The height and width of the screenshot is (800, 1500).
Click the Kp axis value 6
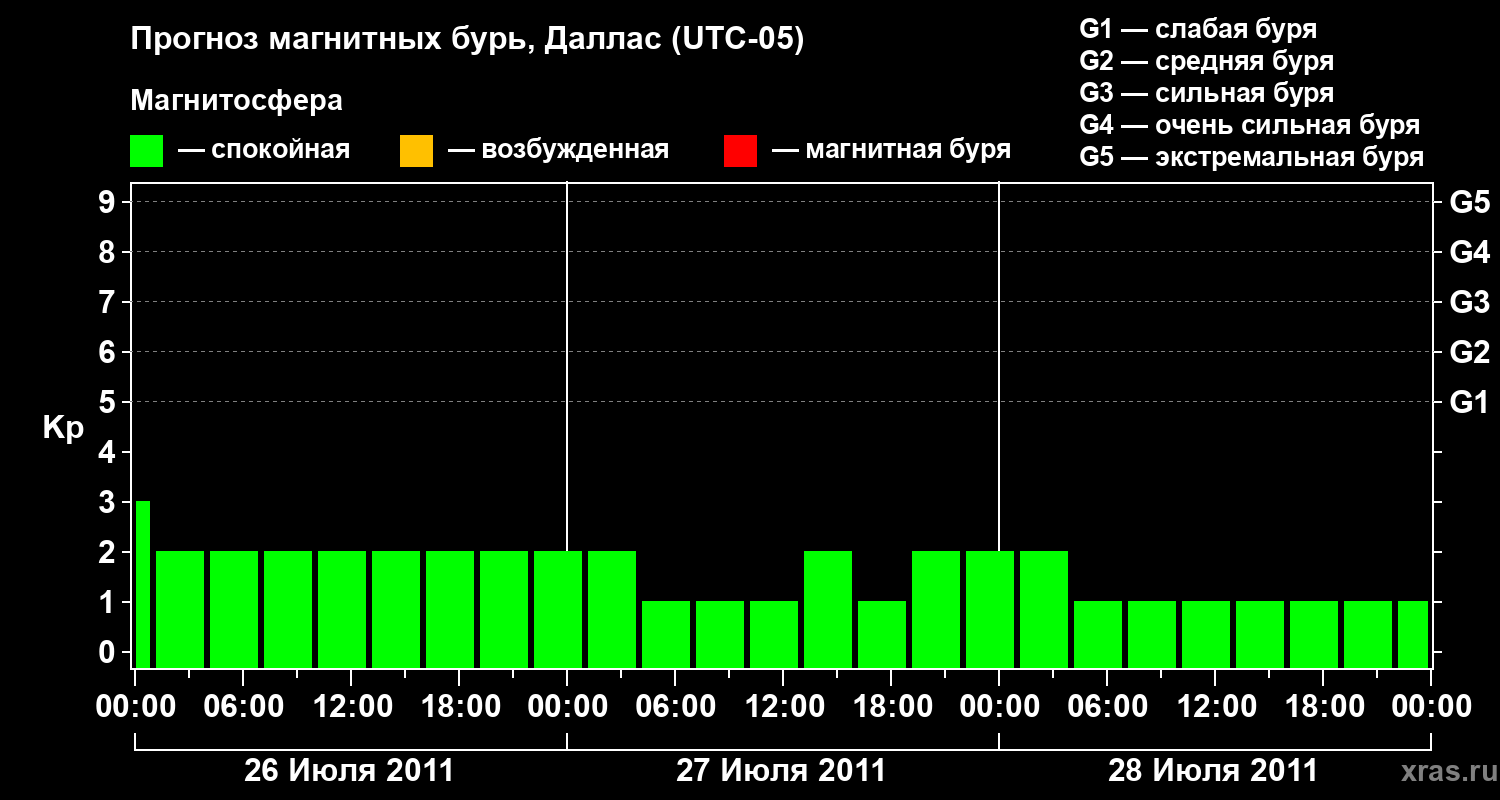[x=108, y=352]
